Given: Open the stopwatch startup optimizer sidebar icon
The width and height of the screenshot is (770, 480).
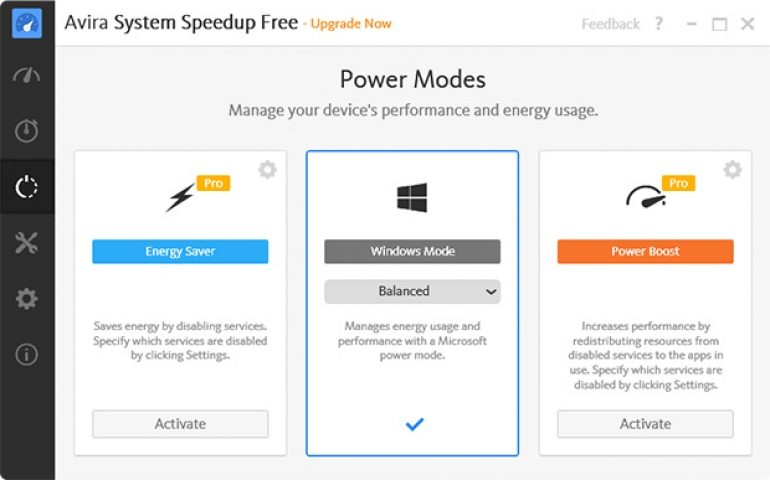Looking at the screenshot, I should 27,130.
